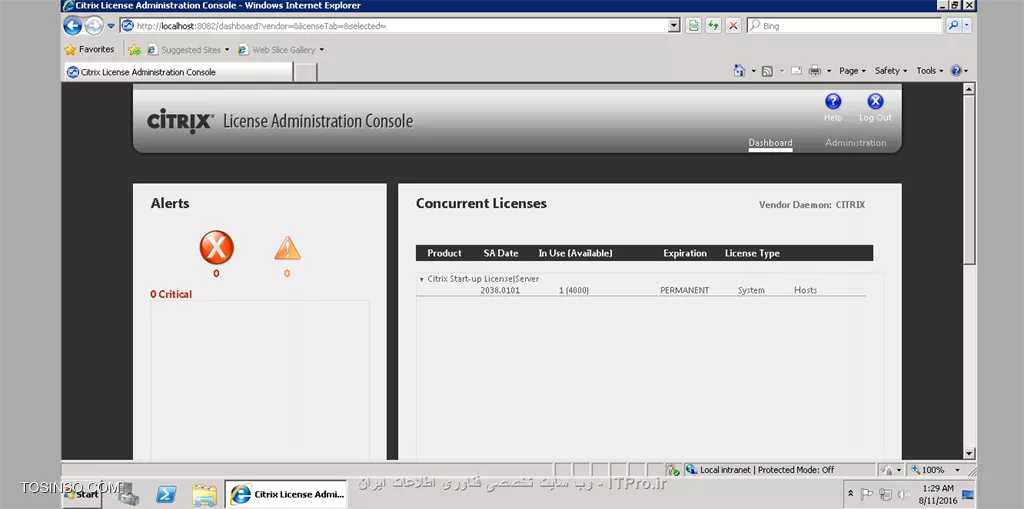This screenshot has height=509, width=1024.
Task: Click the page scrollbar down arrow
Action: coord(969,453)
